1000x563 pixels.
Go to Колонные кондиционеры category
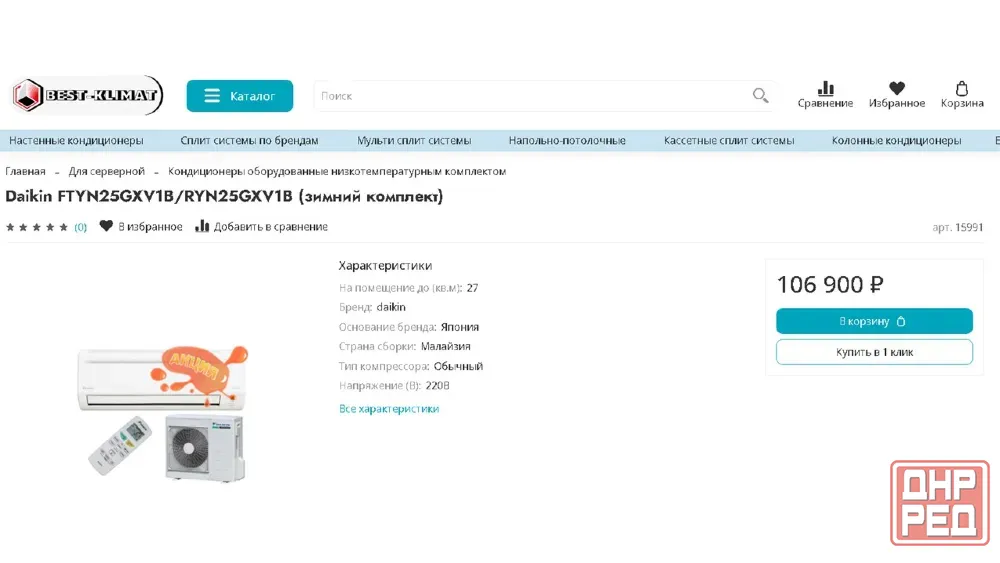[896, 140]
